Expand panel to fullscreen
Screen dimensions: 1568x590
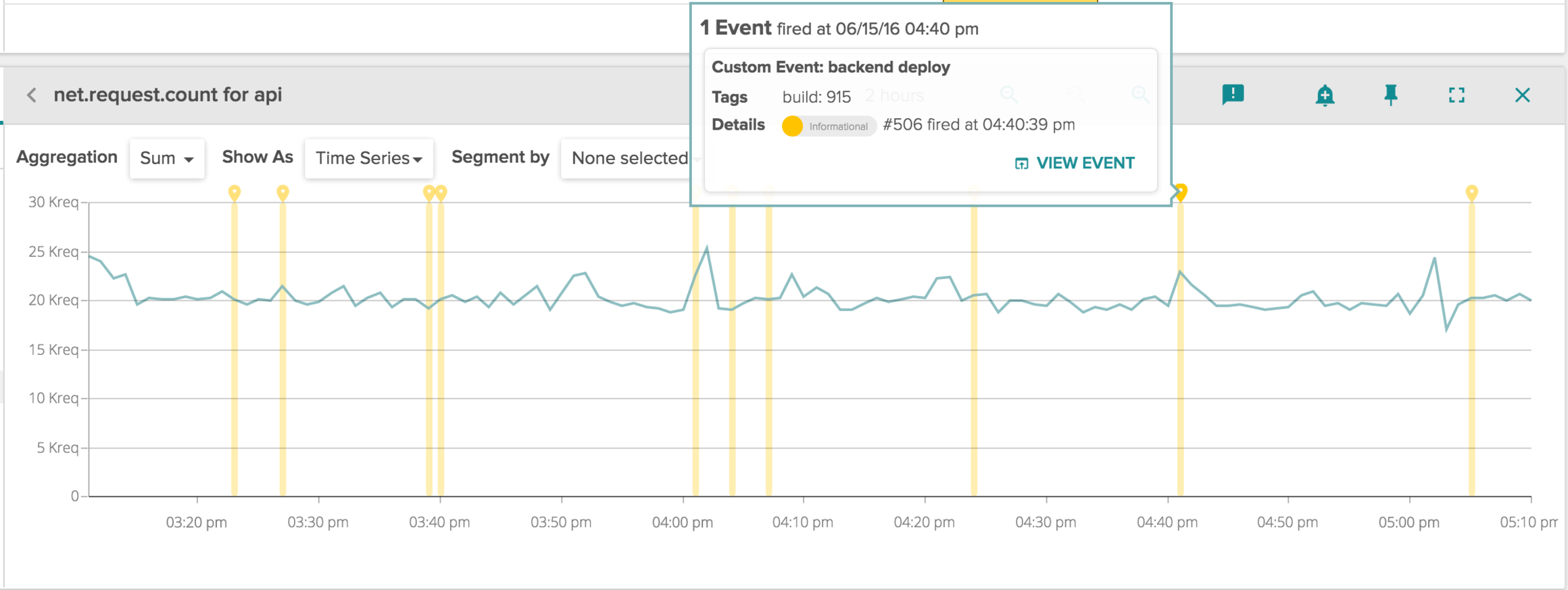1456,95
